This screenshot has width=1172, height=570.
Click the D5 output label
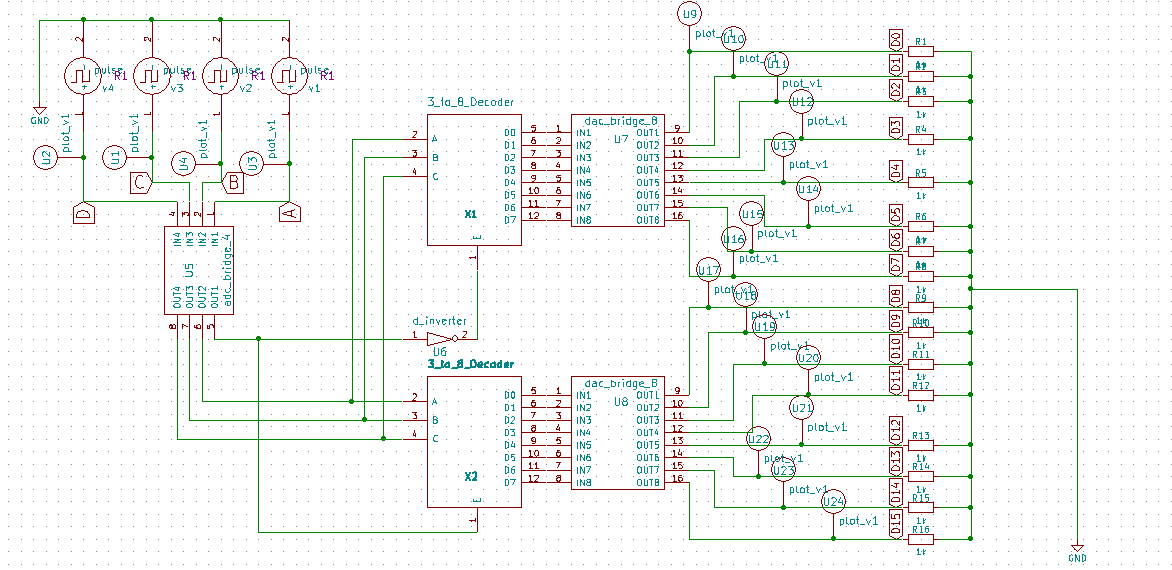895,214
